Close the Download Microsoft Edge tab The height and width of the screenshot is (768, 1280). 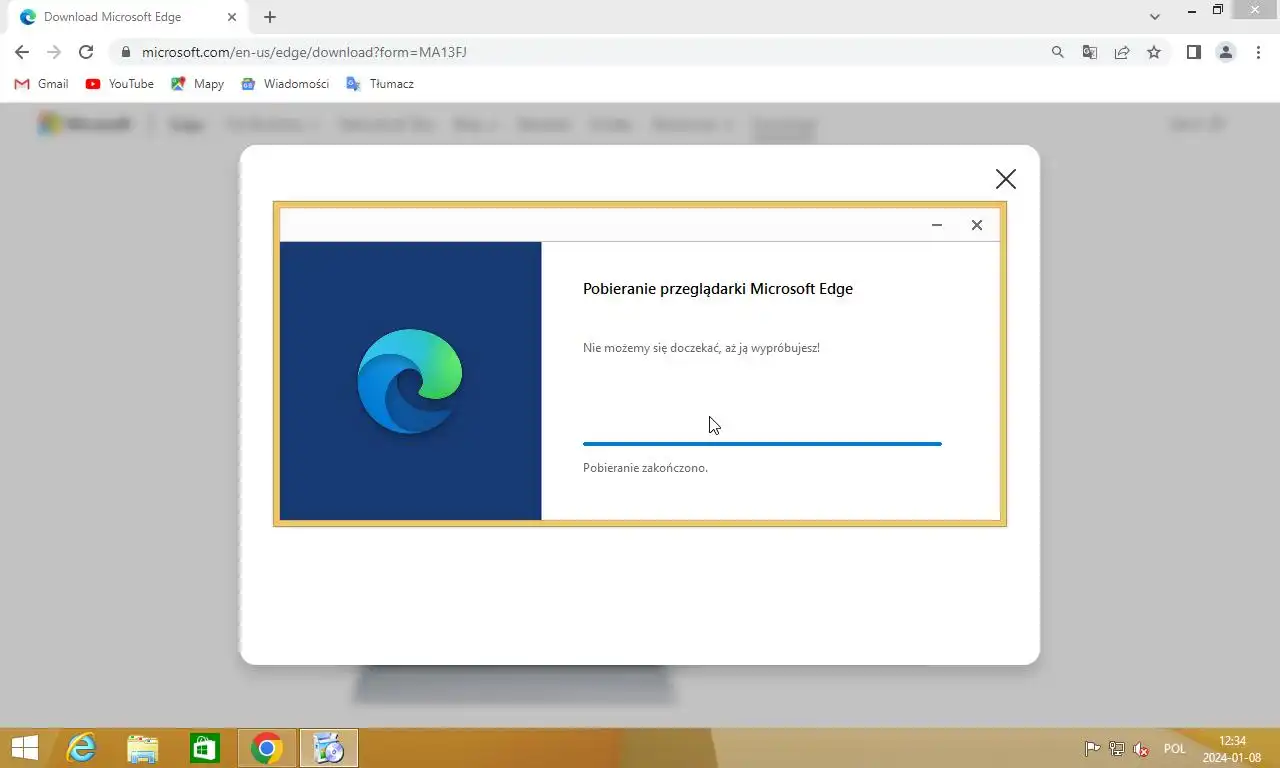(232, 17)
